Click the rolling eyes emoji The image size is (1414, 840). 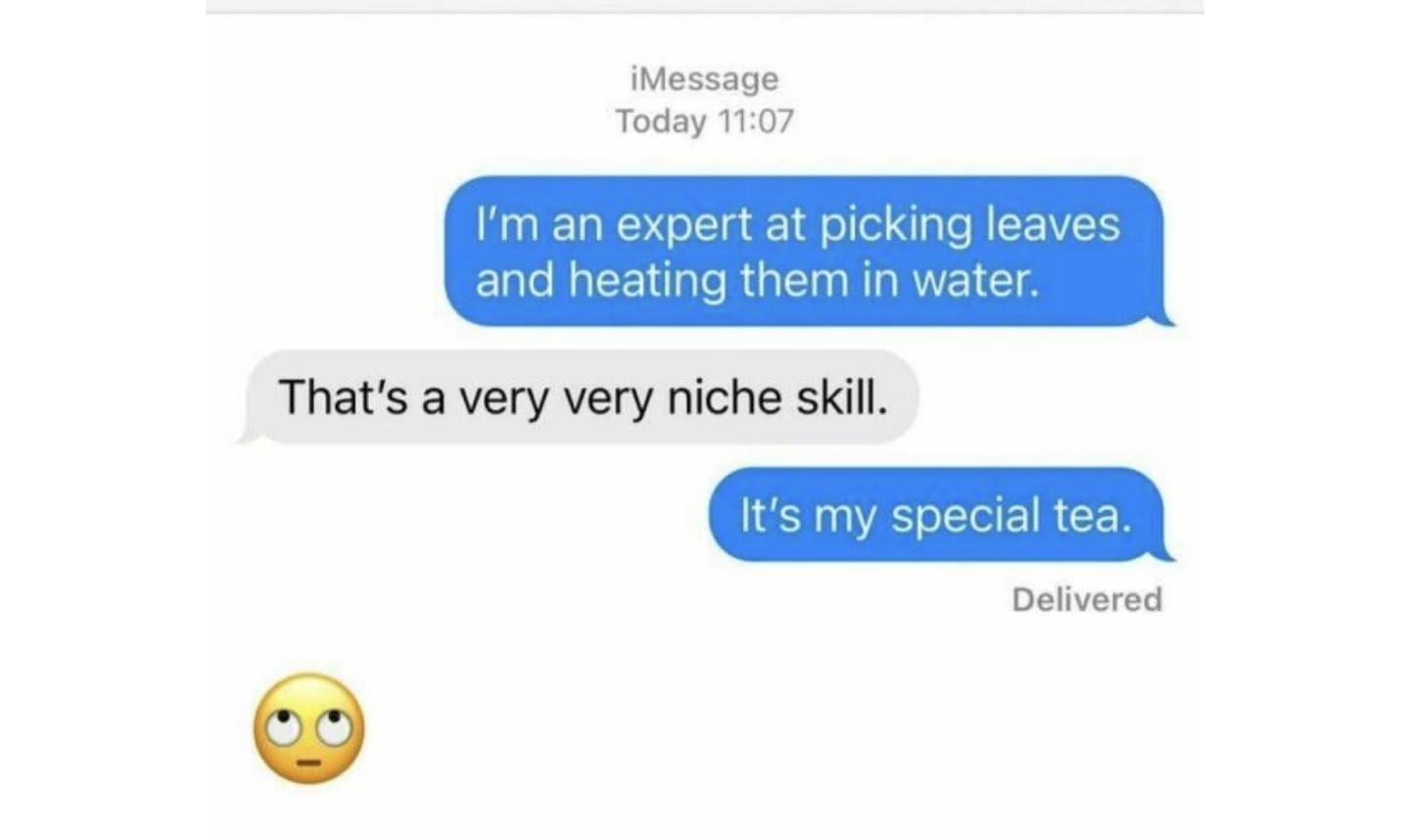click(309, 728)
